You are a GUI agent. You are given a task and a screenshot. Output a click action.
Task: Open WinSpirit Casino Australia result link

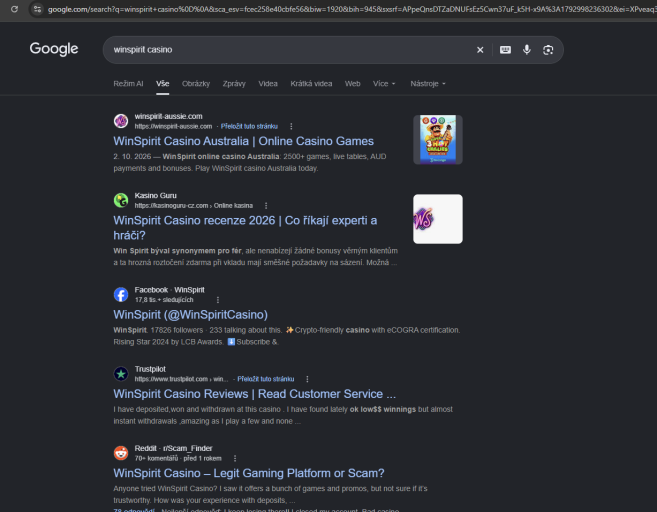(243, 141)
